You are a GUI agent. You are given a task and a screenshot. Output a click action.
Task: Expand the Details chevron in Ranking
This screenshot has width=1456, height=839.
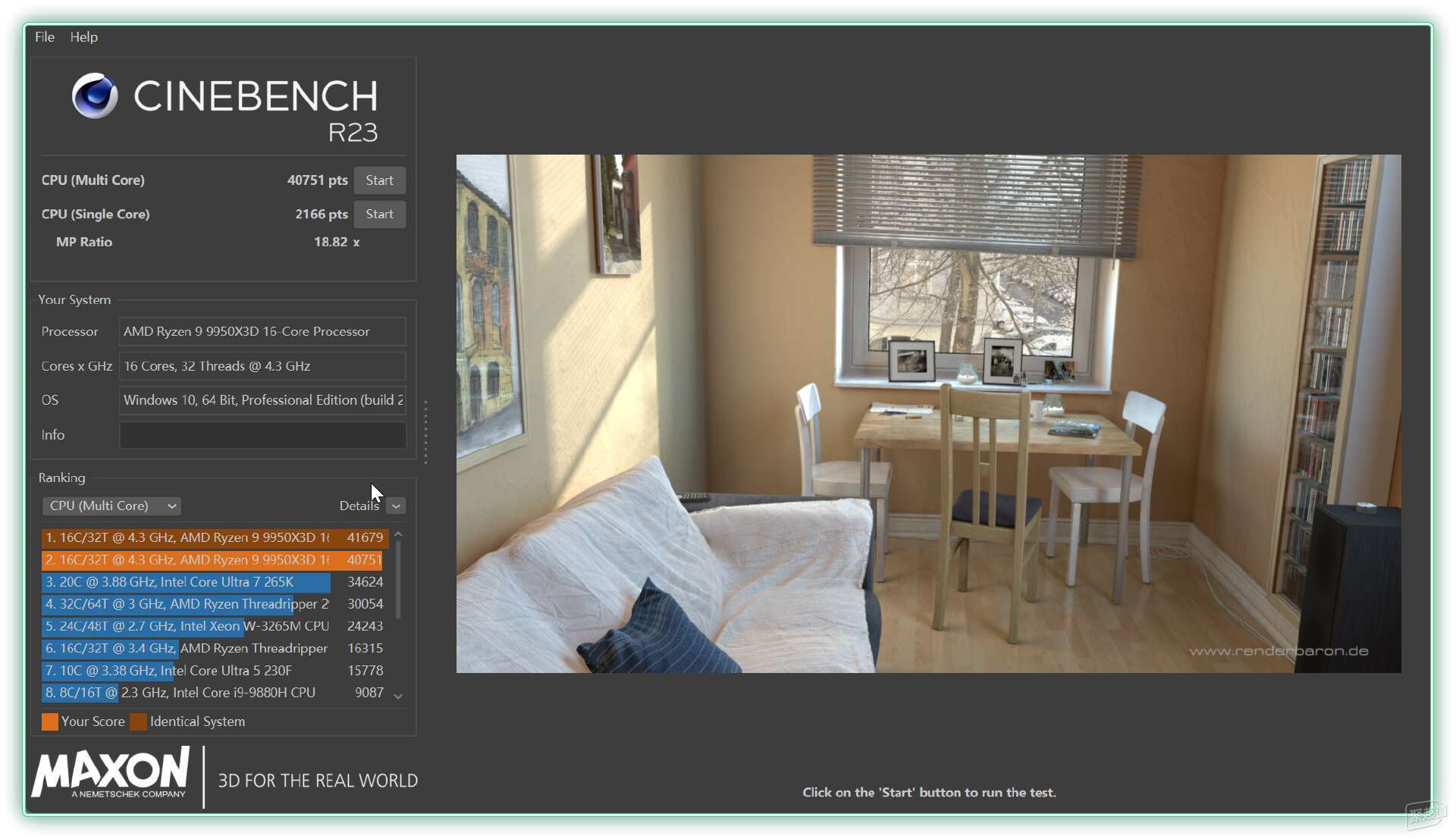(396, 506)
